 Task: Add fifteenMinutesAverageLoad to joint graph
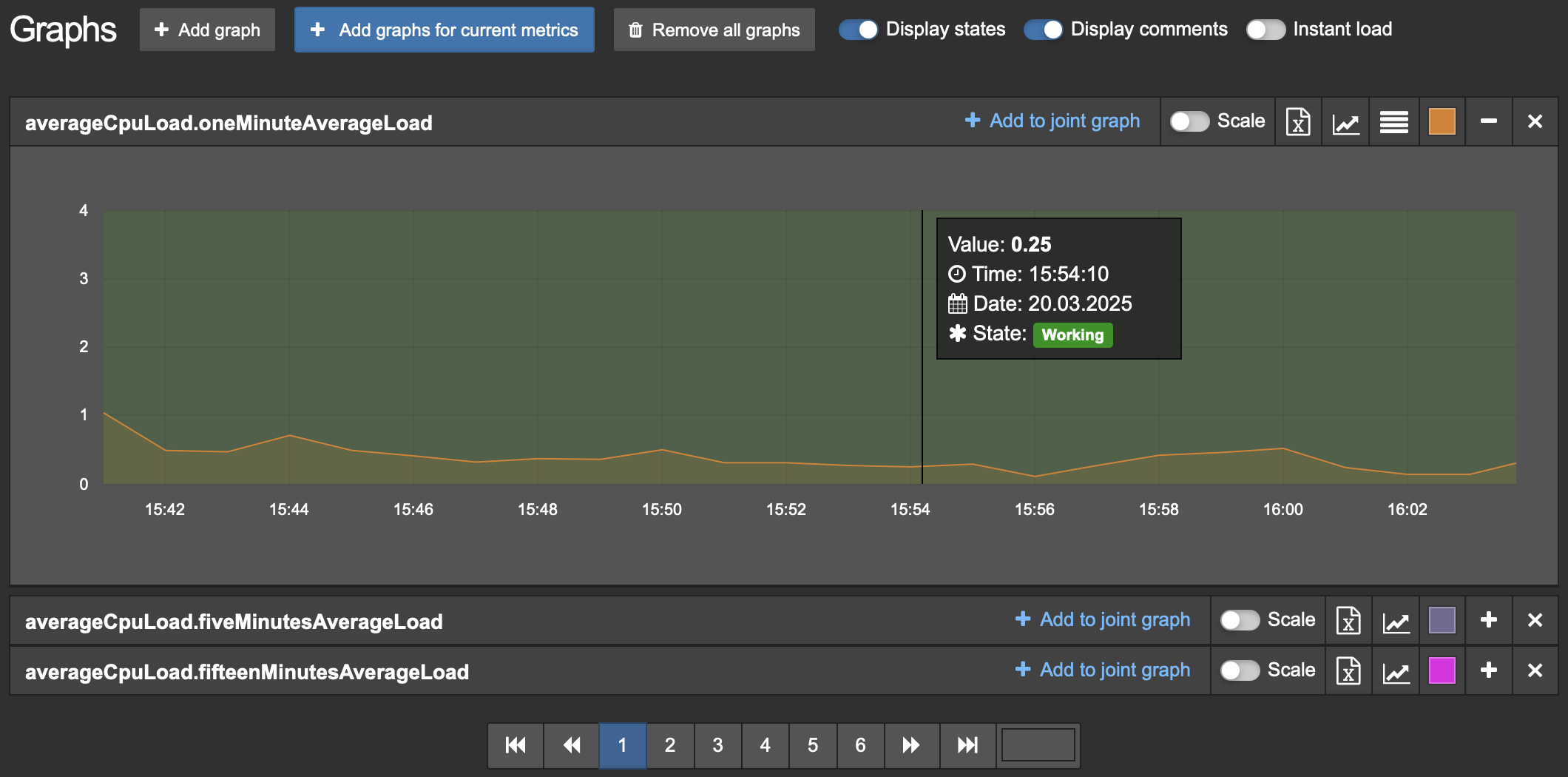tap(1103, 670)
